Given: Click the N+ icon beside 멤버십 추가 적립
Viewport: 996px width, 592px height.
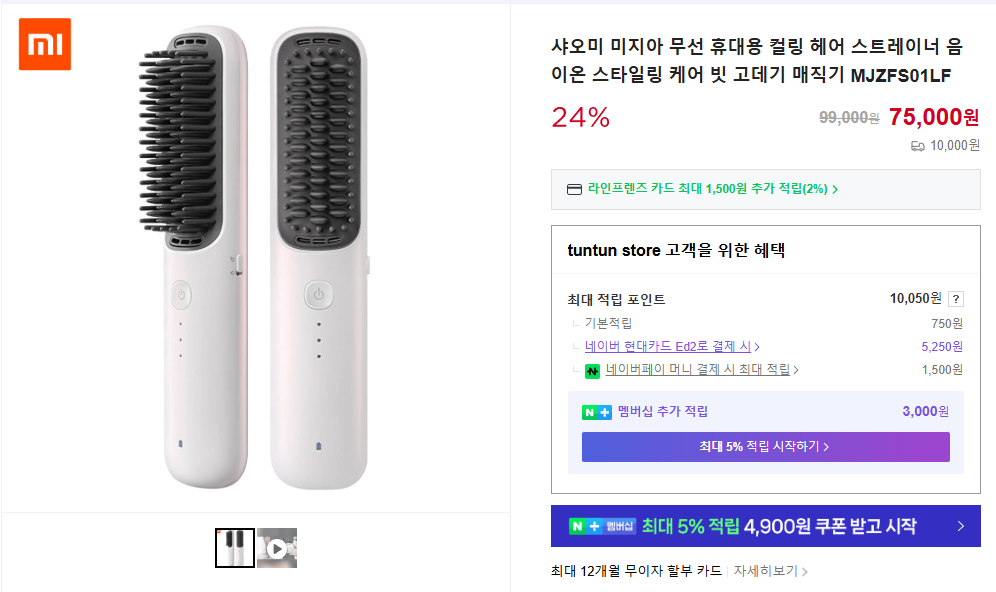Looking at the screenshot, I should click(x=597, y=412).
